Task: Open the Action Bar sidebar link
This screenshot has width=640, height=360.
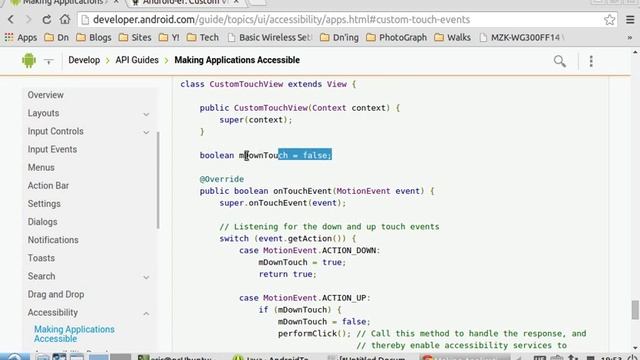Action: point(48,186)
